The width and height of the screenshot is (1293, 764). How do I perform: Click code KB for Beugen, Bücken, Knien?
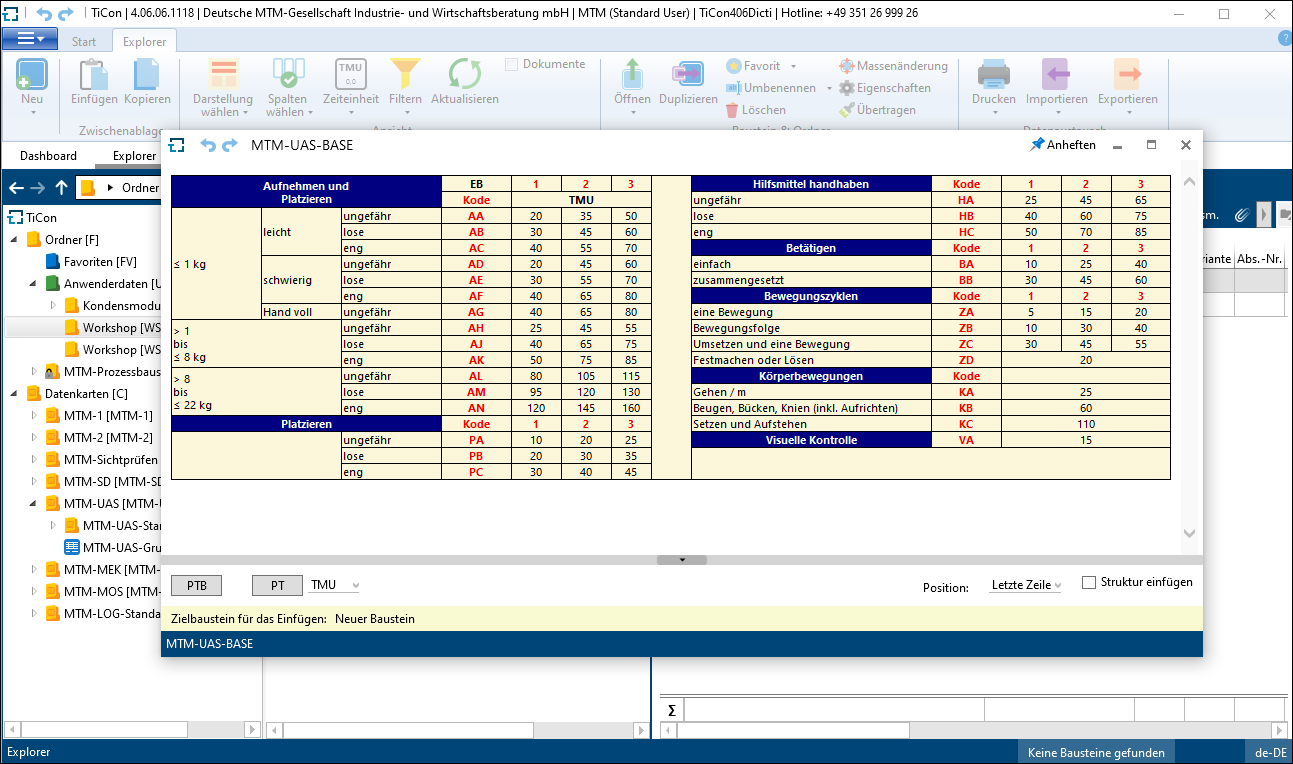click(x=966, y=408)
